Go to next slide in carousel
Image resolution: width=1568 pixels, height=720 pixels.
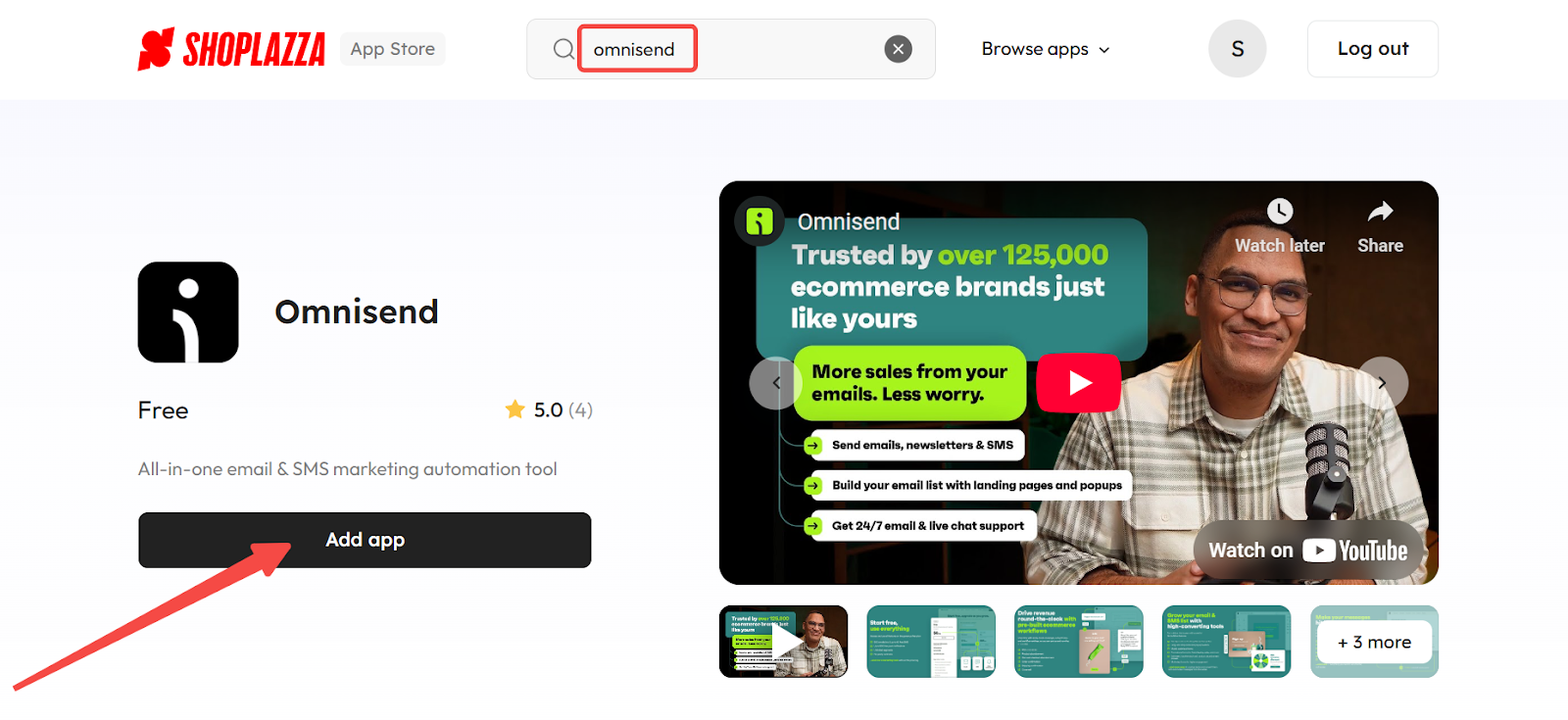1382,383
